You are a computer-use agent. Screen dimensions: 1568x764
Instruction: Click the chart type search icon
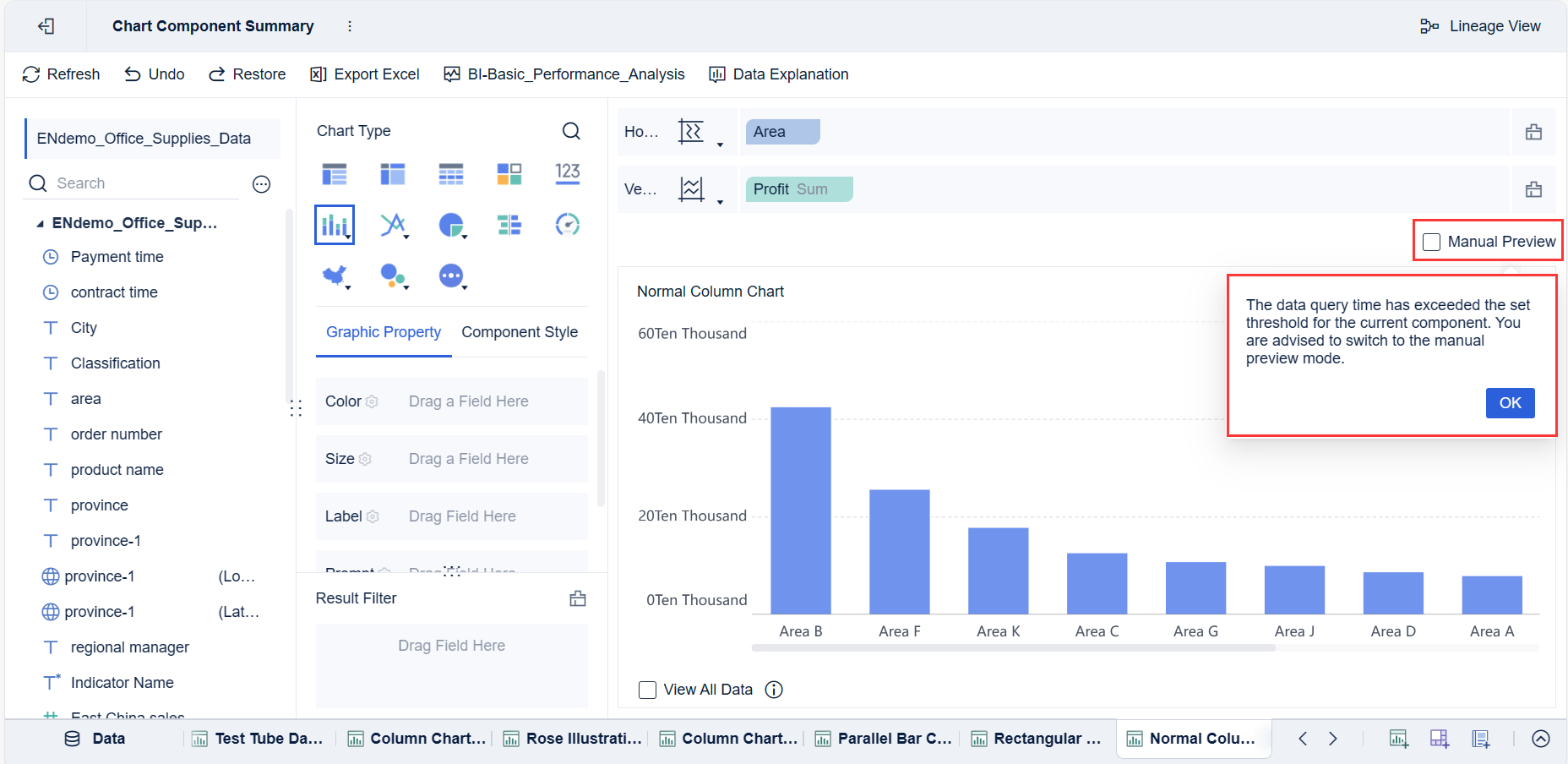point(571,131)
